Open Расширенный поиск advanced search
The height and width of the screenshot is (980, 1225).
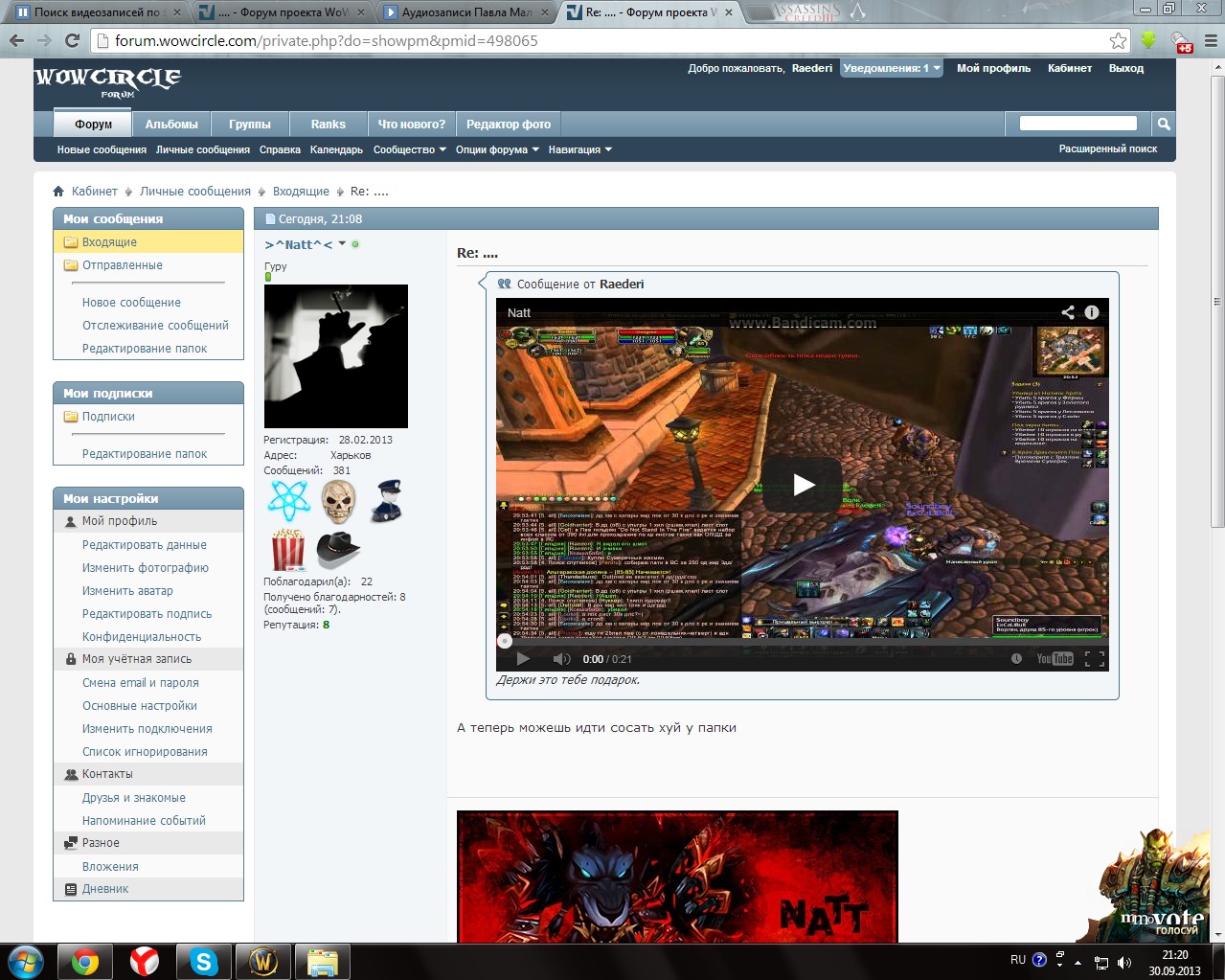1108,148
